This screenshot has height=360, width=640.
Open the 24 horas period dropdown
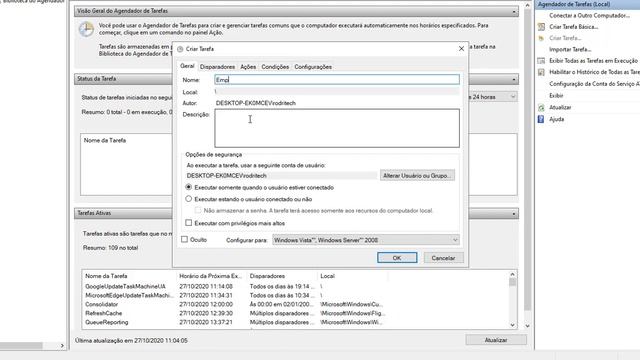(x=513, y=97)
